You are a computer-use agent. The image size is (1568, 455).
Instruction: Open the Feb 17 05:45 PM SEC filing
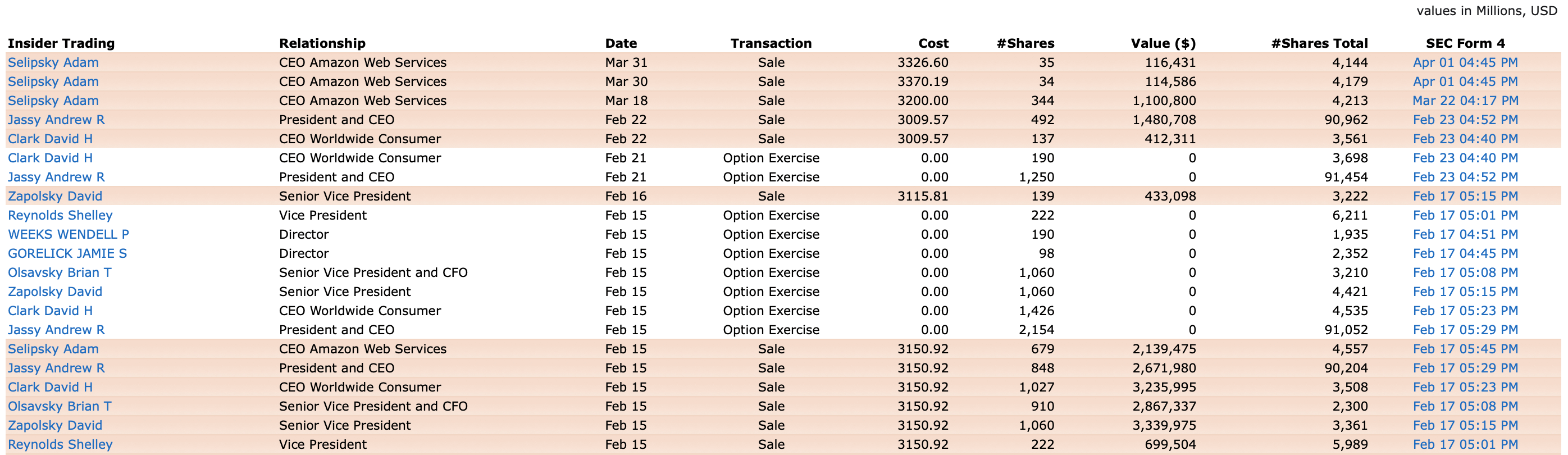click(1465, 349)
